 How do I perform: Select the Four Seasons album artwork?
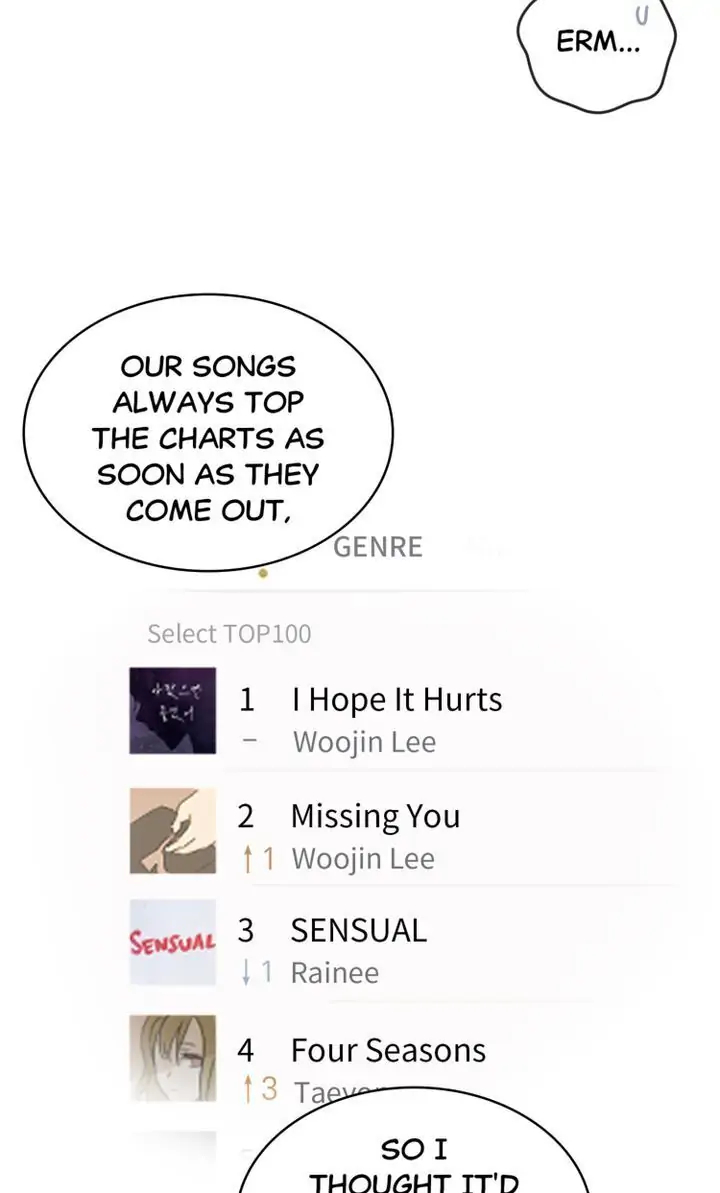[x=172, y=1058]
